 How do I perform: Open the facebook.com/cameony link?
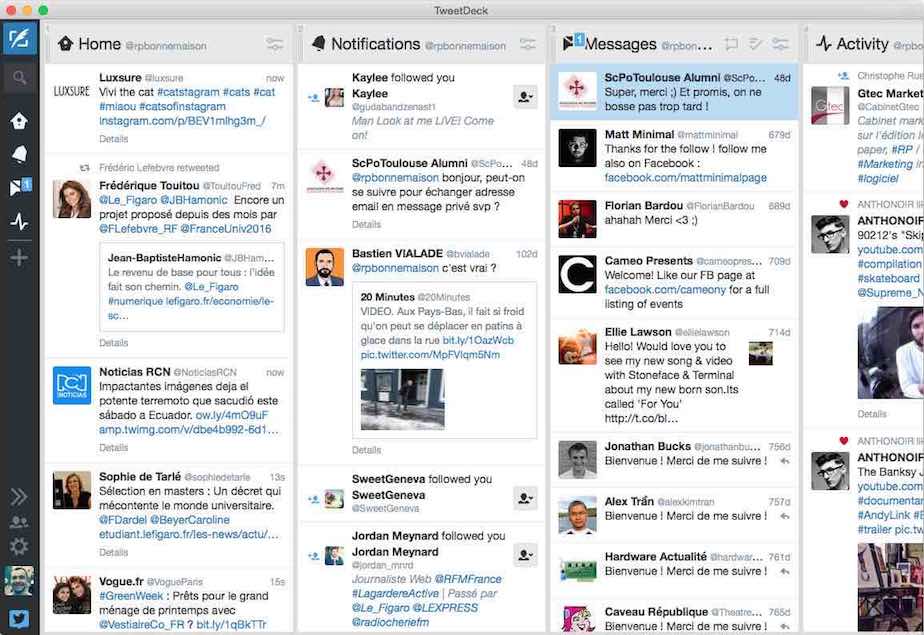pos(665,290)
